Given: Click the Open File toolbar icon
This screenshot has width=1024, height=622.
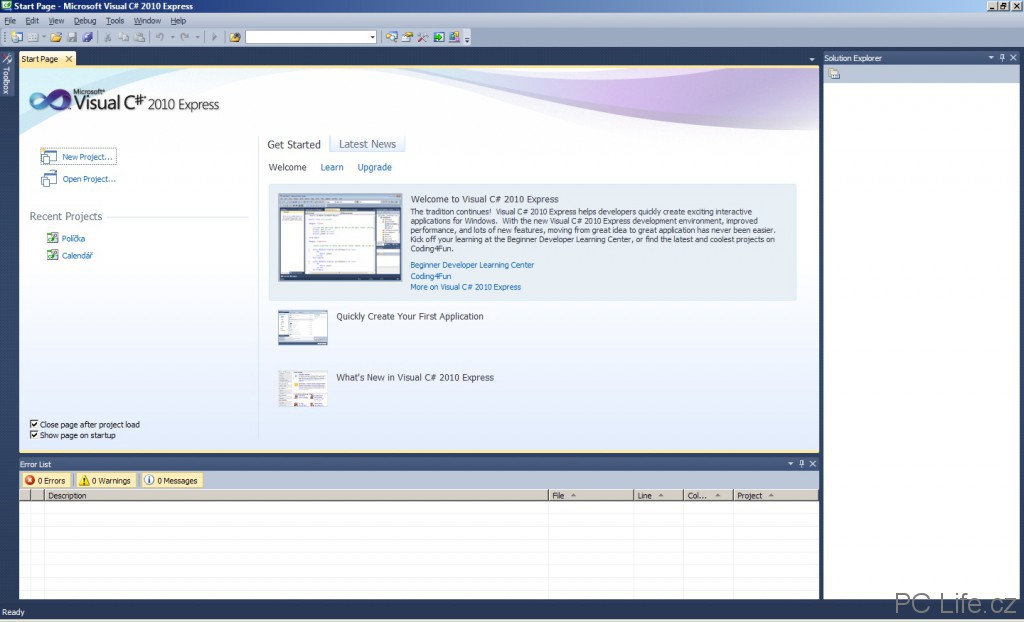Looking at the screenshot, I should [x=56, y=37].
